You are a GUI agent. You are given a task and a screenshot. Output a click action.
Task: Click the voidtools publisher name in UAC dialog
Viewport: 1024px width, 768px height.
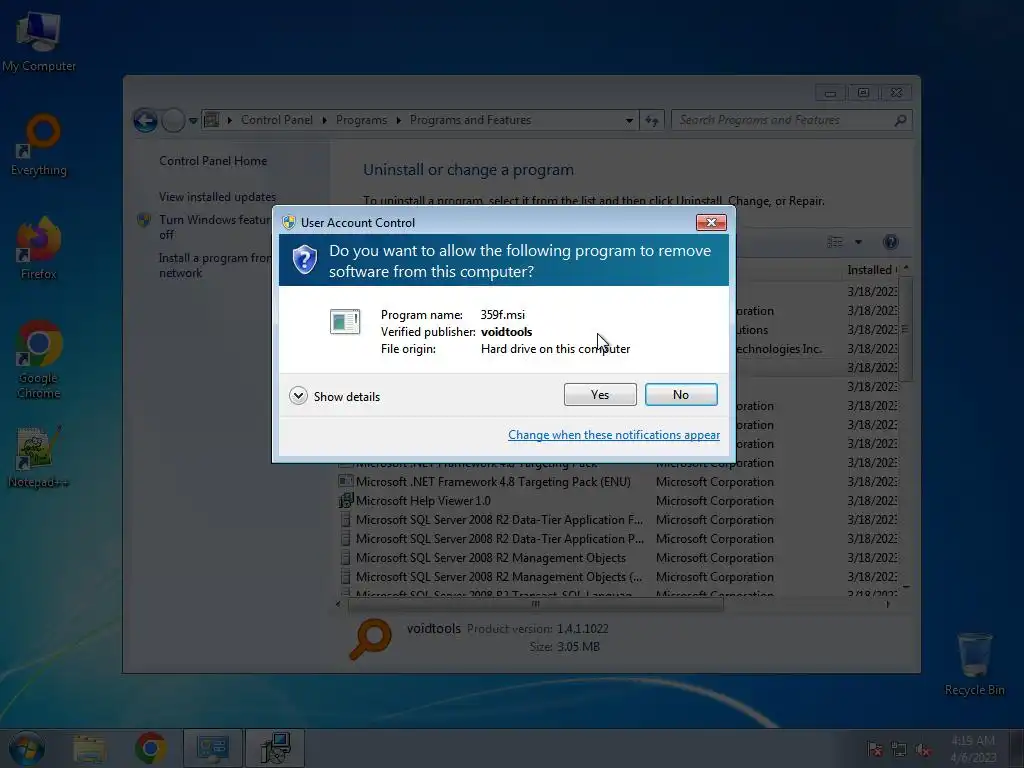coord(506,332)
